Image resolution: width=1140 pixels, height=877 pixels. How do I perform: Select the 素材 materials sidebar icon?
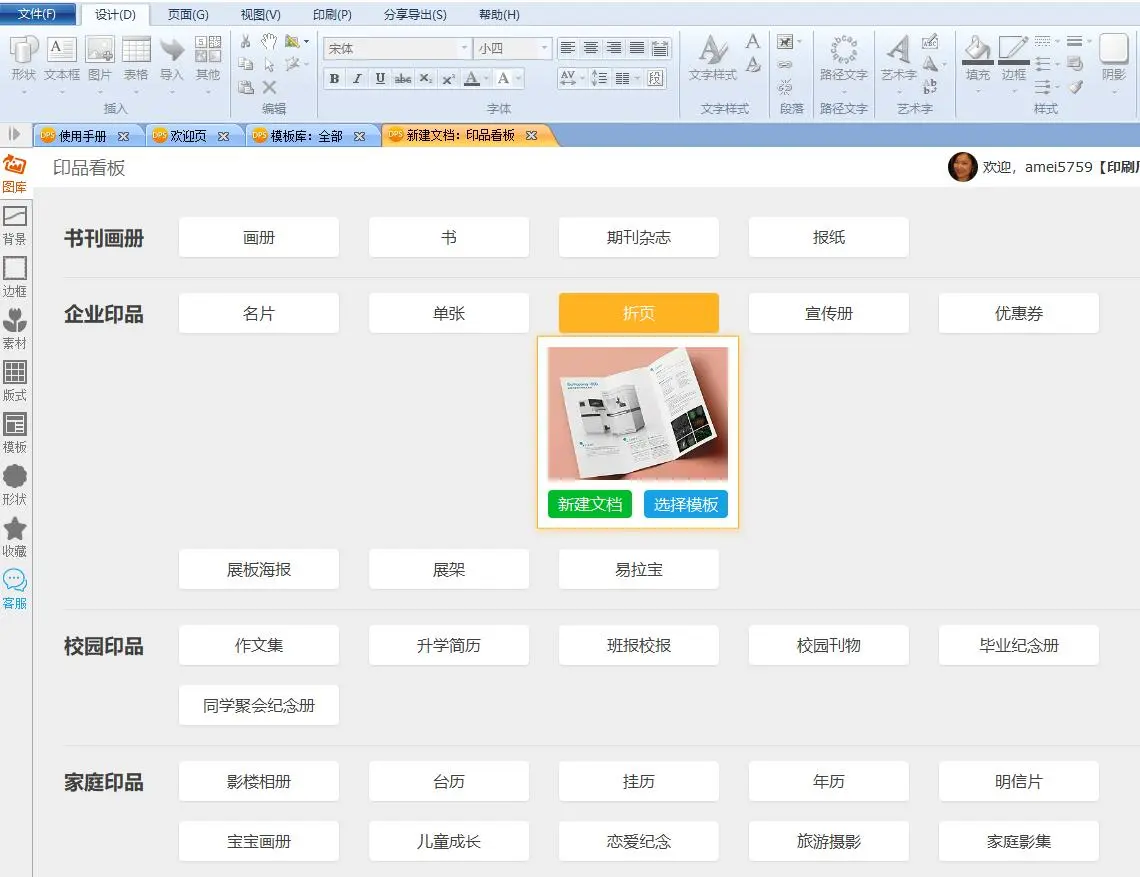(15, 328)
